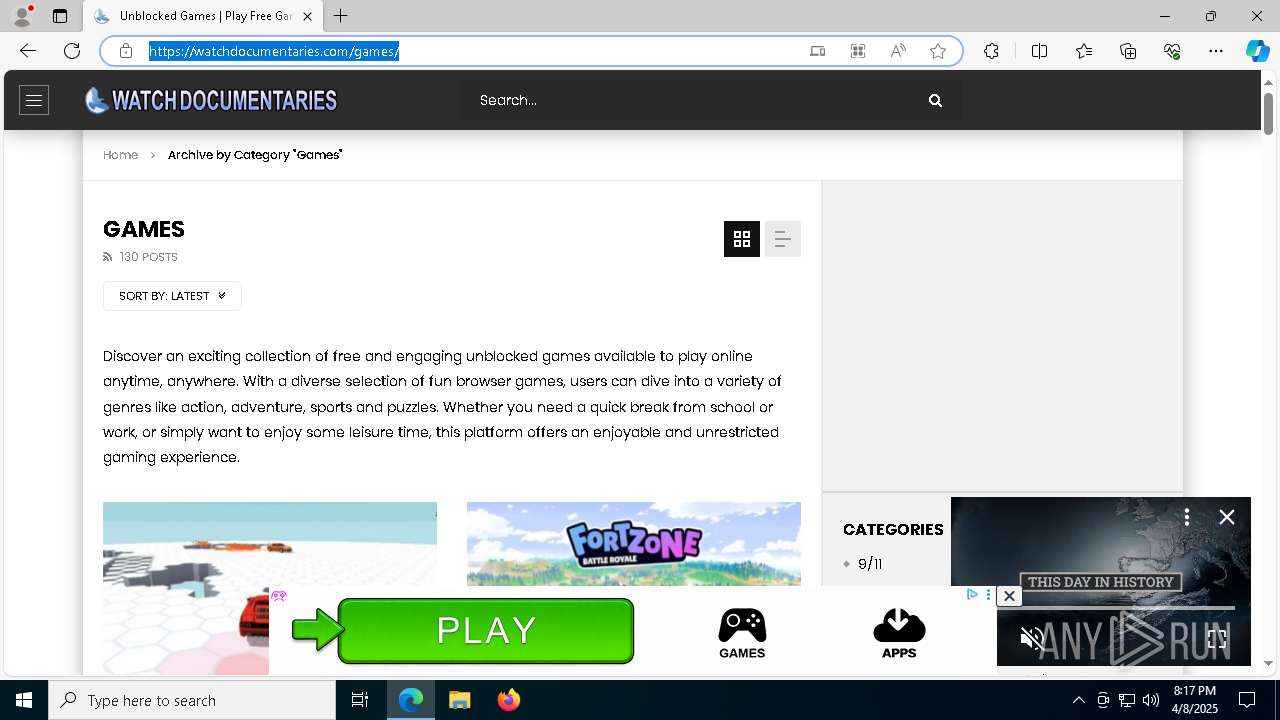Close the floating video player
This screenshot has width=1280, height=720.
(1227, 517)
